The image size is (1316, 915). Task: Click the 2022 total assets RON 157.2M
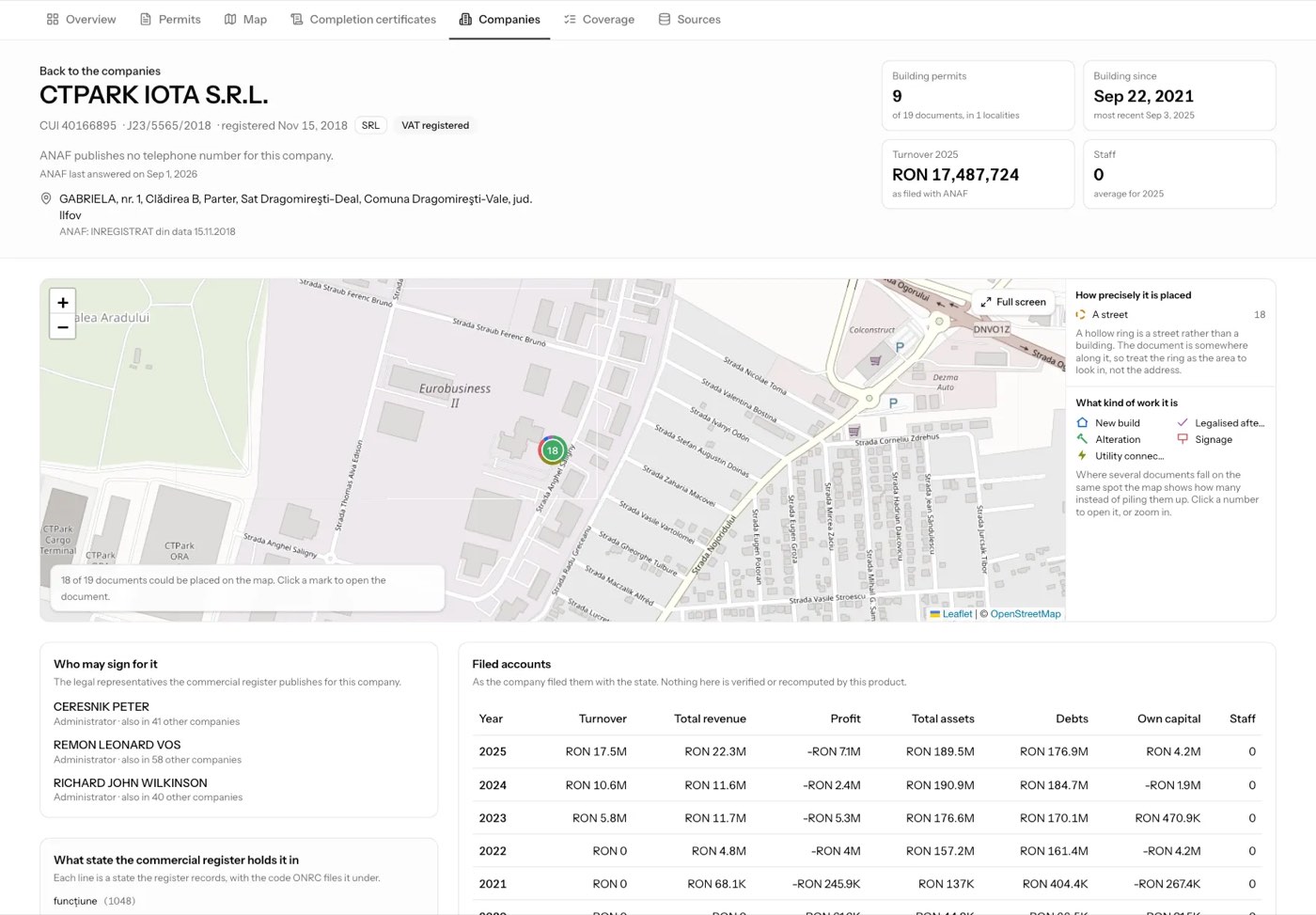[x=940, y=851]
